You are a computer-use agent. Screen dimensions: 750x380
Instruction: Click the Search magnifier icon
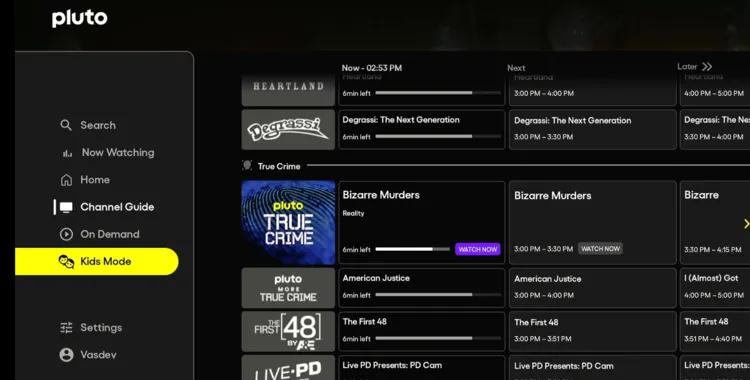[x=66, y=125]
